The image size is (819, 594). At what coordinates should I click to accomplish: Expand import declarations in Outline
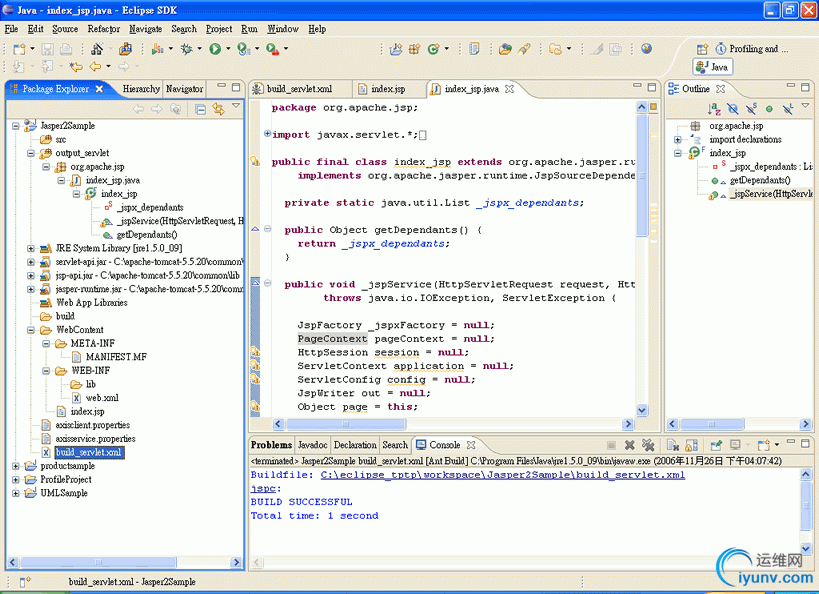click(677, 139)
